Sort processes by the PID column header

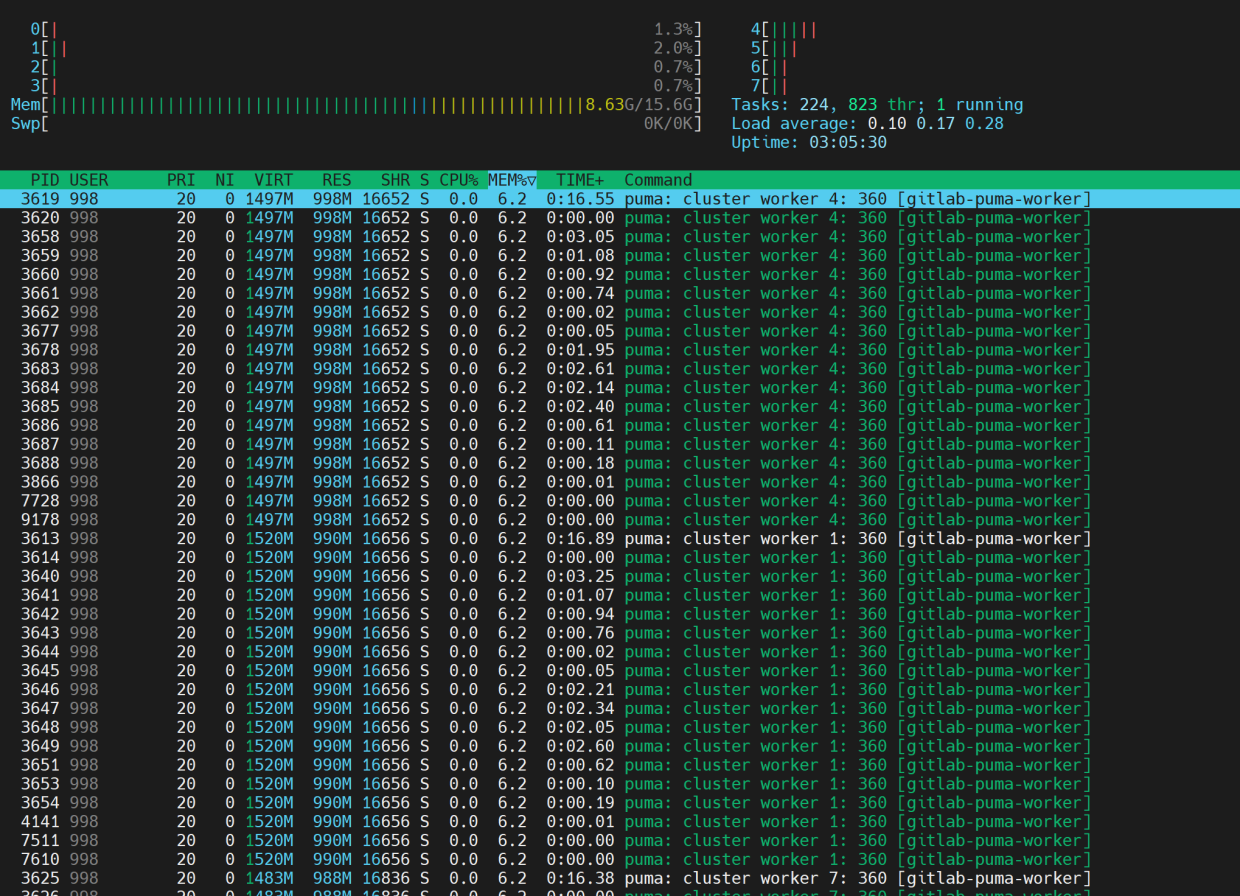point(45,180)
